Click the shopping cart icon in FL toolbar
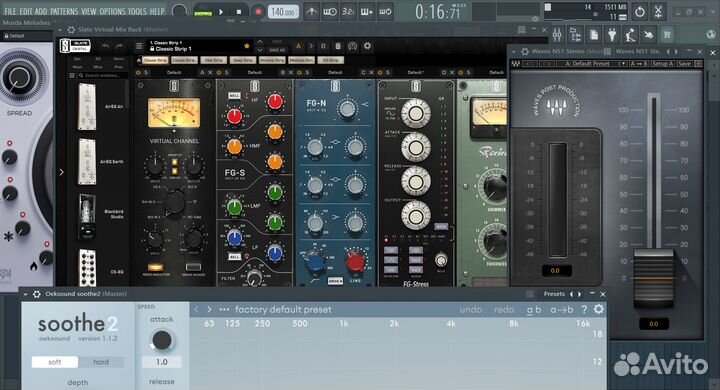 coord(667,34)
